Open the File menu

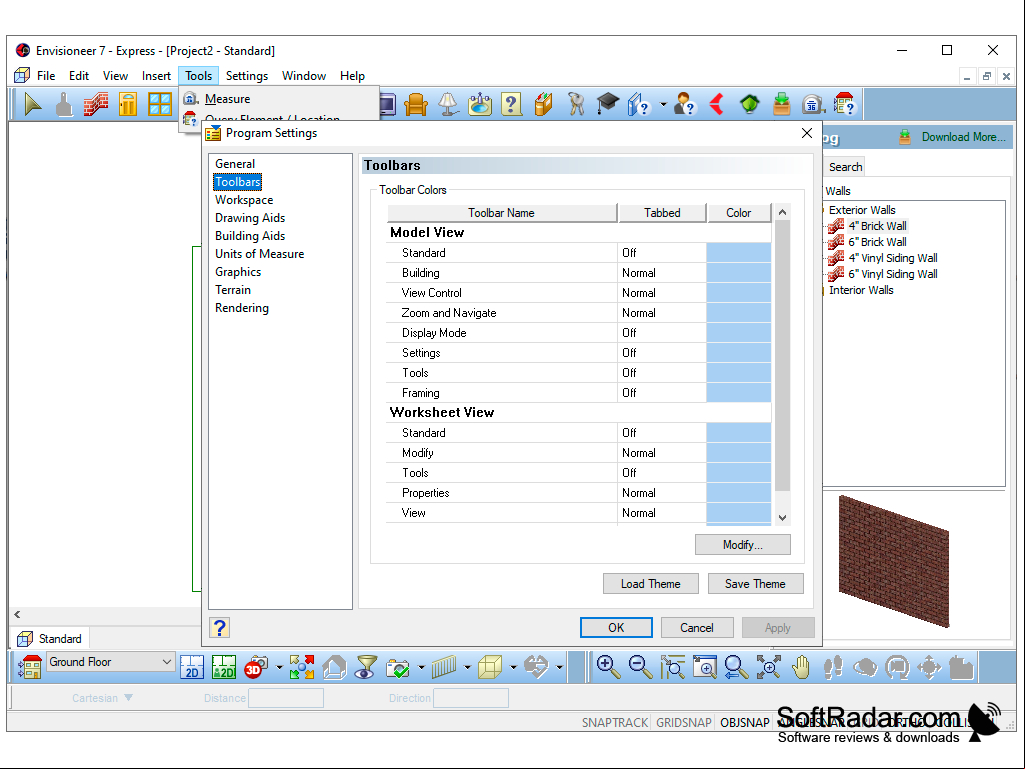46,76
